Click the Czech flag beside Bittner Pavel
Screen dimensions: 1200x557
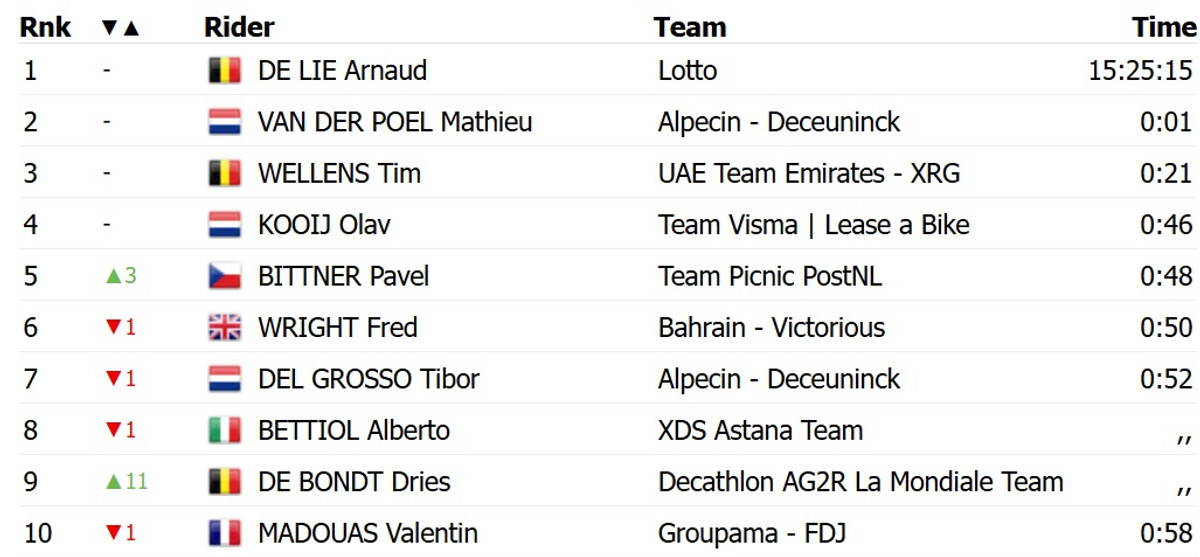(225, 276)
